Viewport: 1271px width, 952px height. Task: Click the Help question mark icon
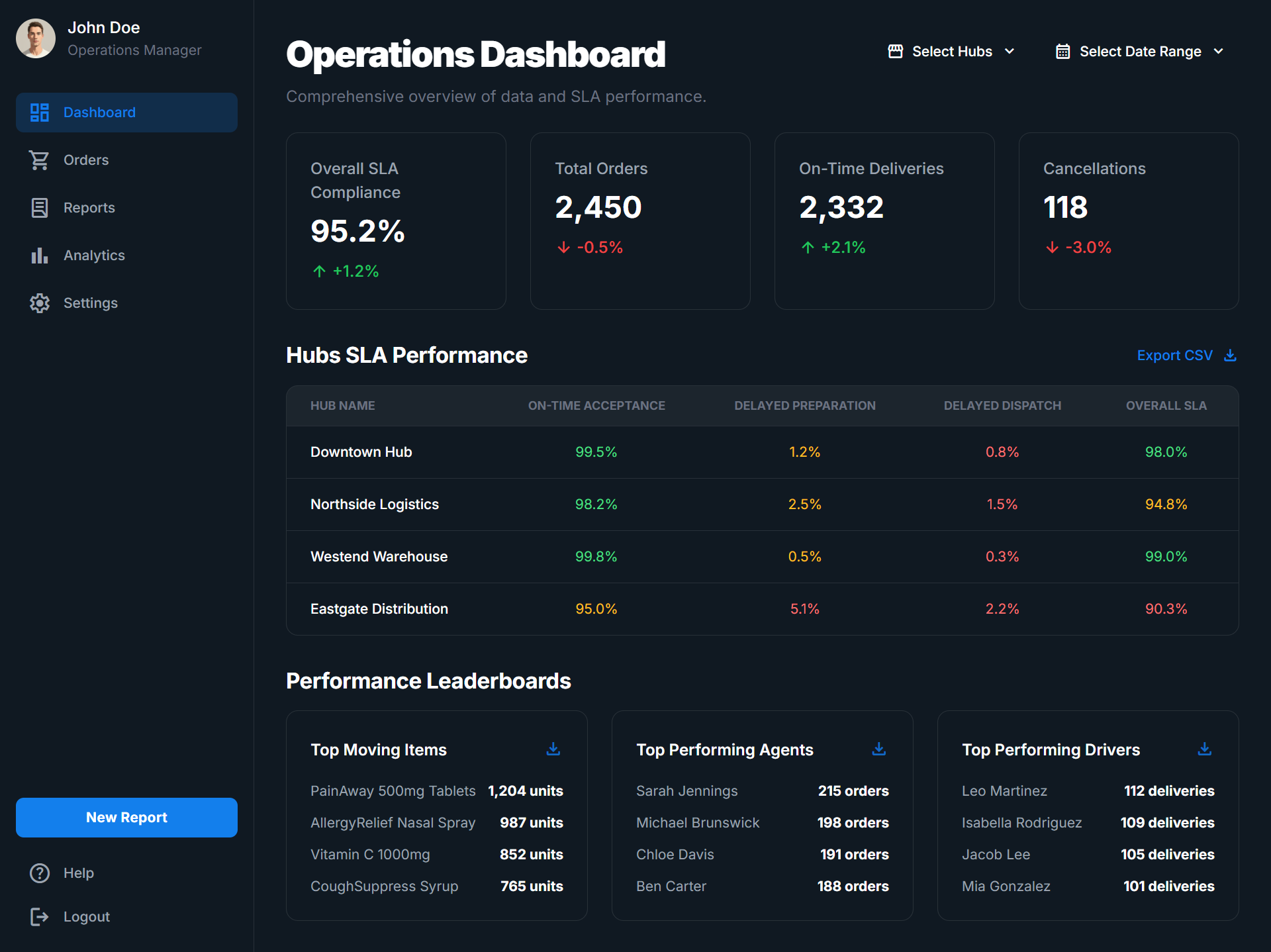[39, 873]
